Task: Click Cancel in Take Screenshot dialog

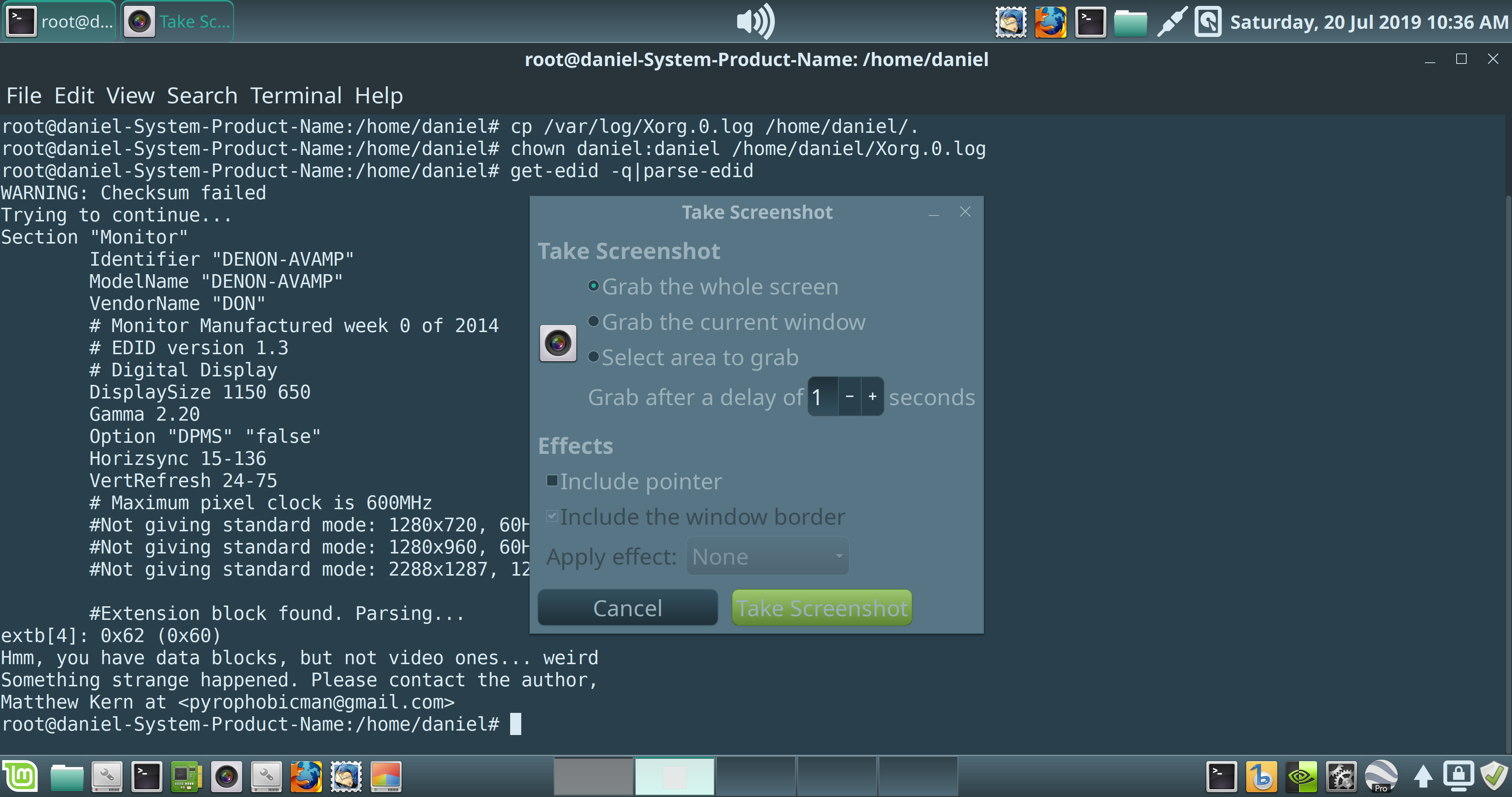Action: tap(628, 608)
